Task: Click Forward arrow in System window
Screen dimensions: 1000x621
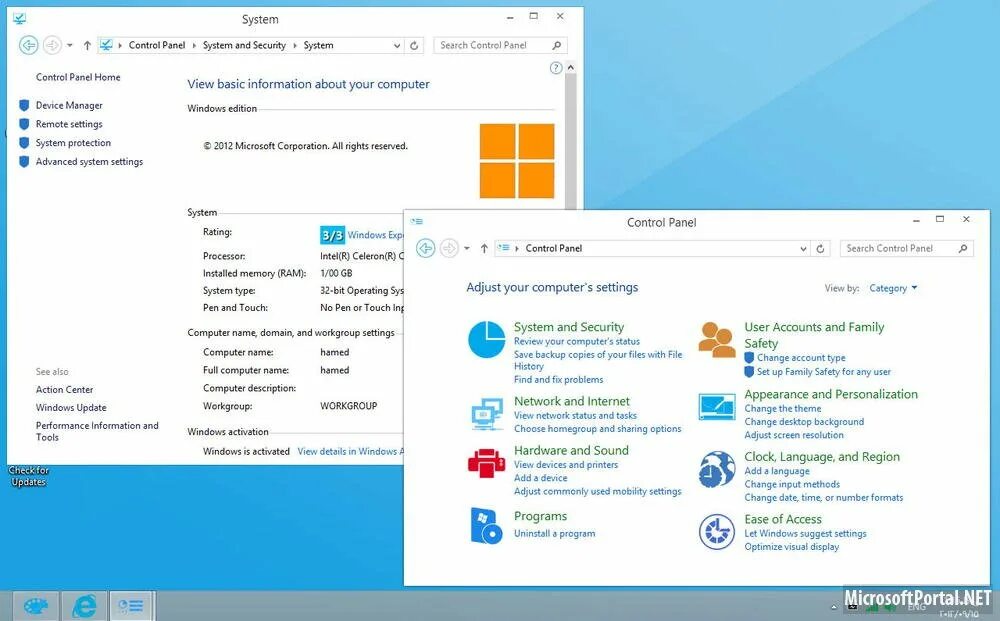Action: pos(52,45)
